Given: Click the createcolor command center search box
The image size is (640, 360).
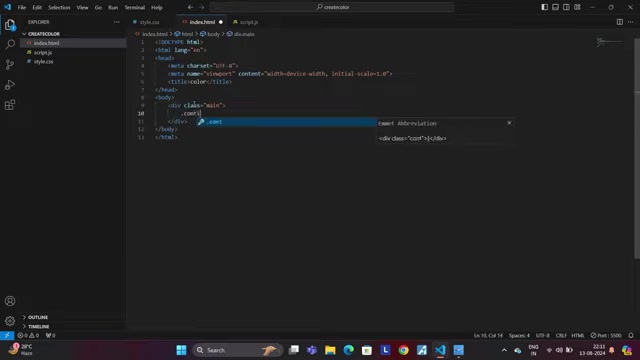Looking at the screenshot, I should pyautogui.click(x=332, y=7).
